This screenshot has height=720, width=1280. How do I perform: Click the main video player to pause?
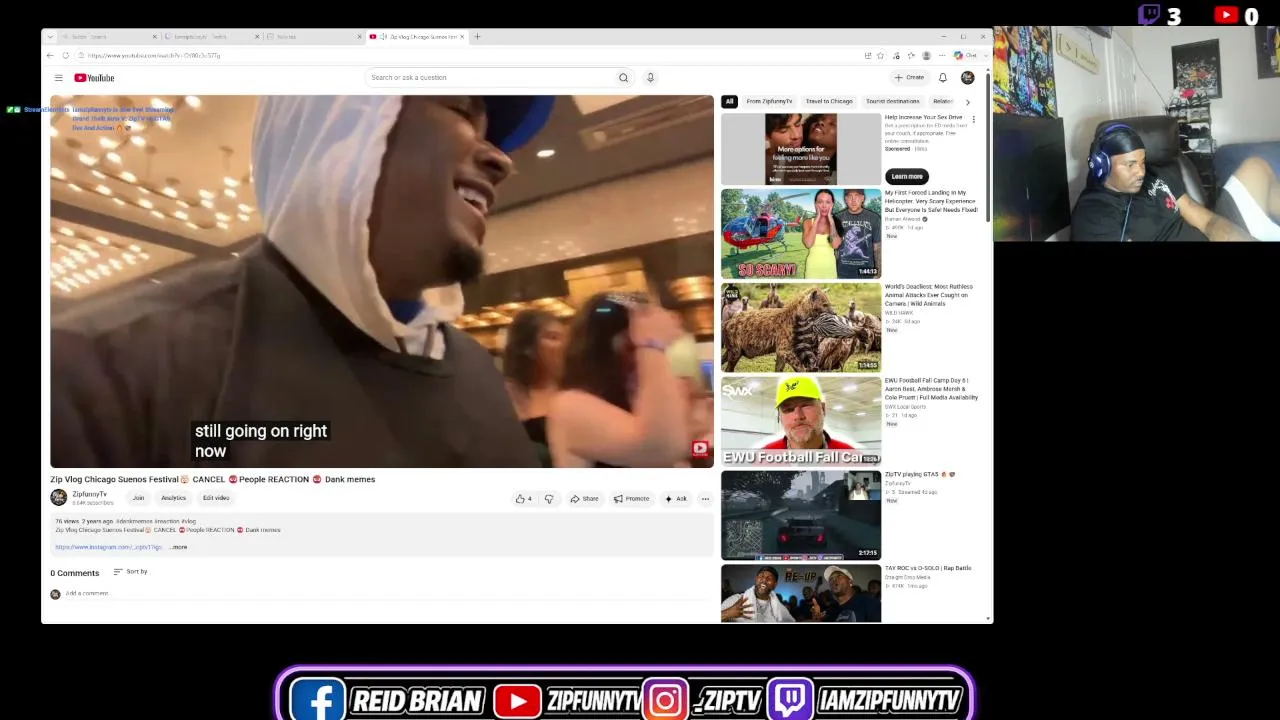pyautogui.click(x=382, y=281)
